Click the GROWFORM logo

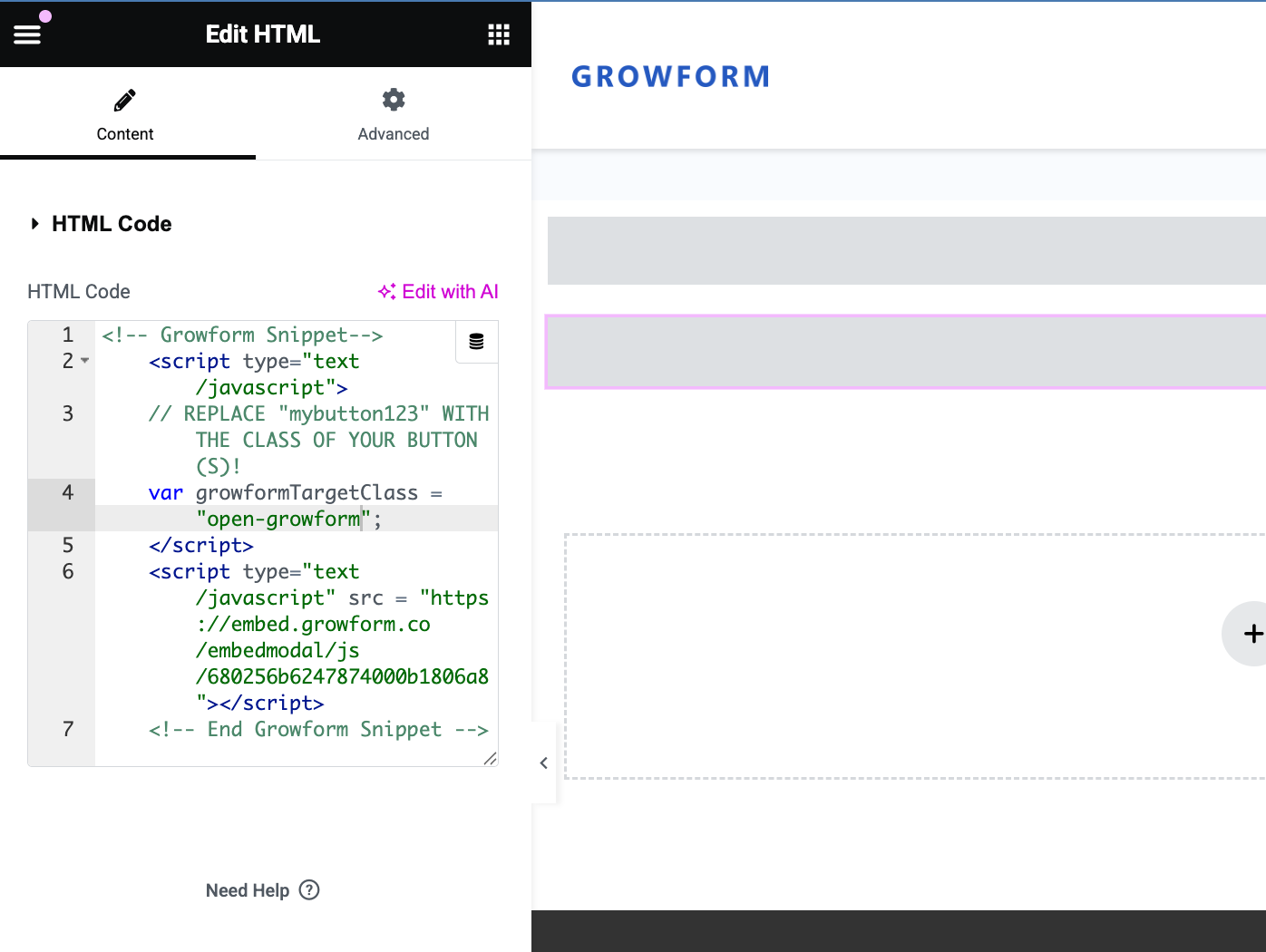[x=671, y=76]
